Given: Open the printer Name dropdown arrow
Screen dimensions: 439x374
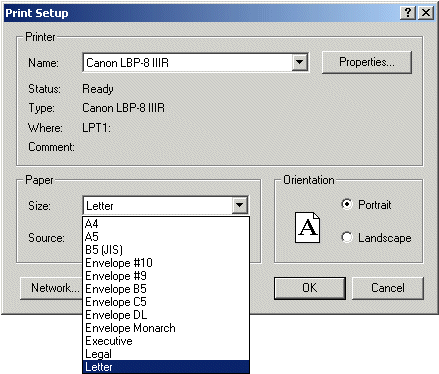Looking at the screenshot, I should click(x=299, y=62).
